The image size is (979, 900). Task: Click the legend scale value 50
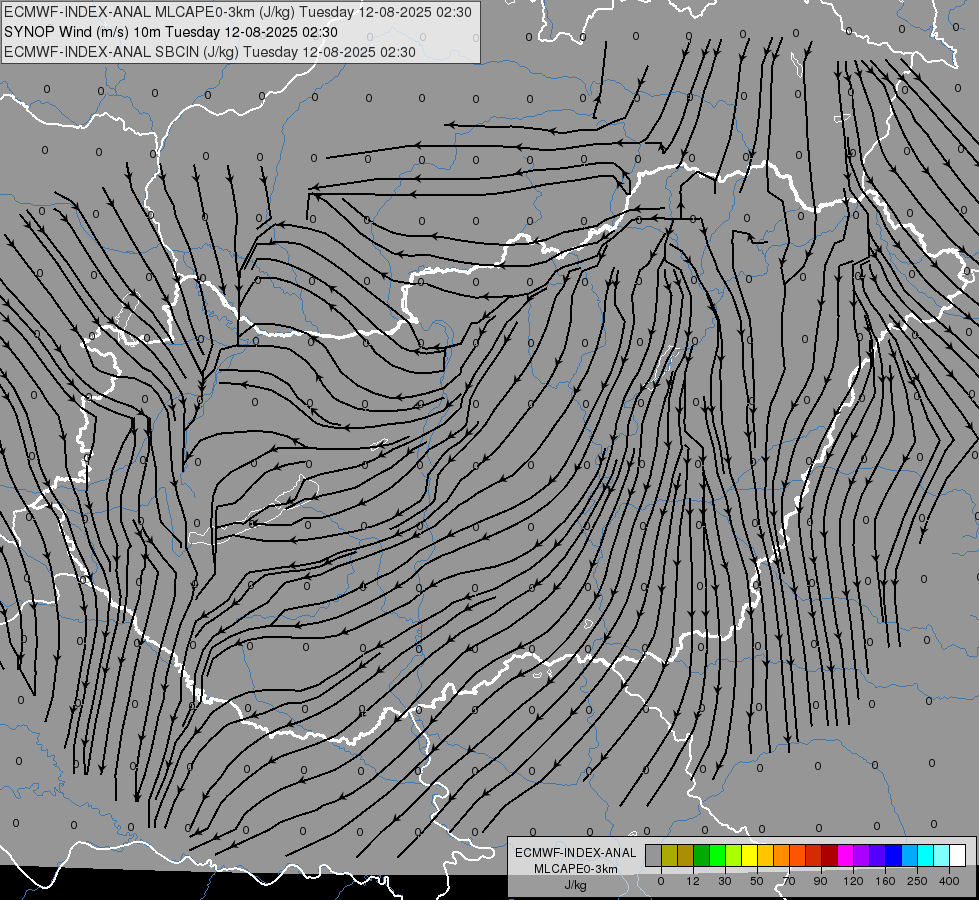pos(757,881)
